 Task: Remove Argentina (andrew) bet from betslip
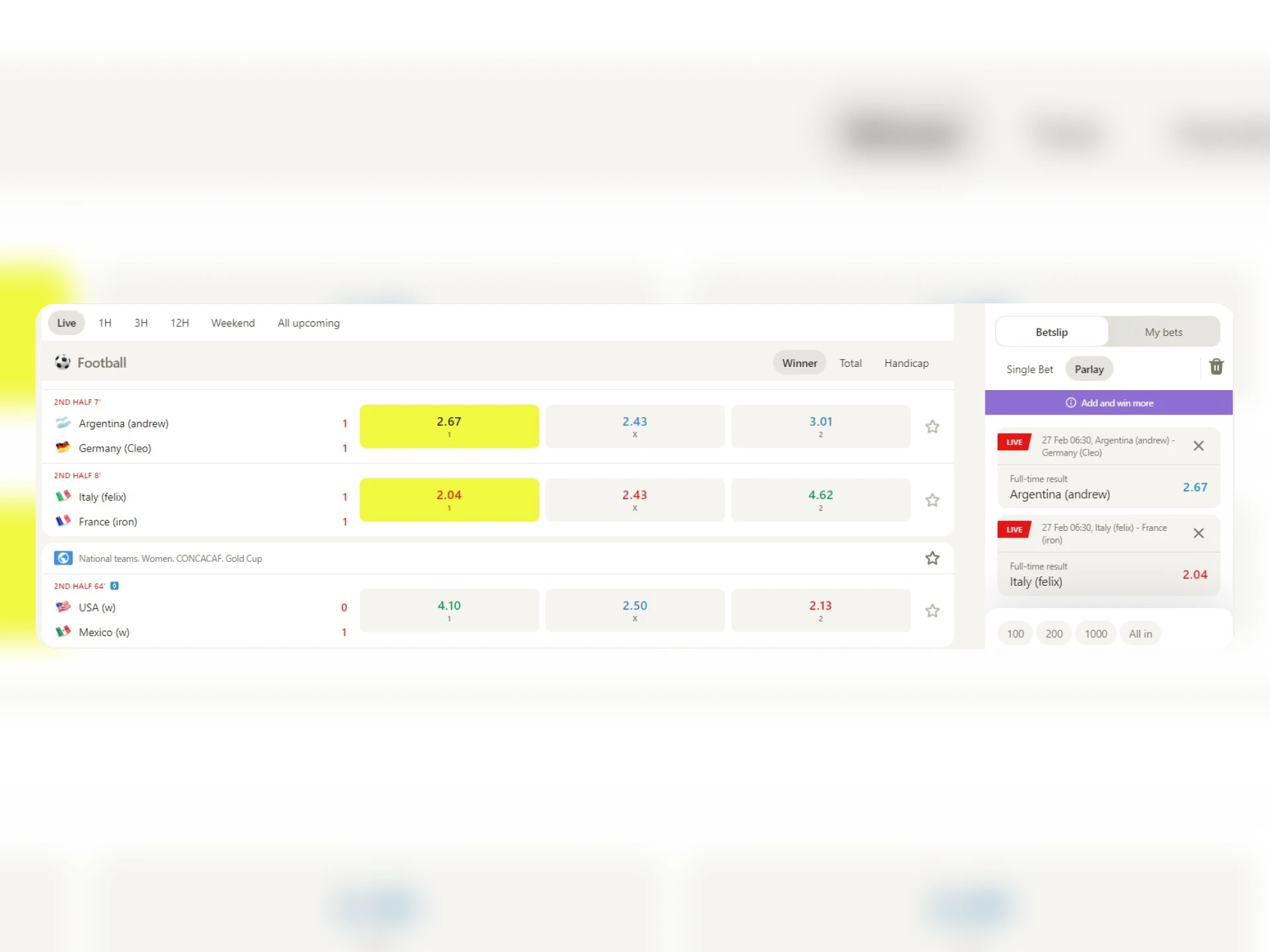click(x=1198, y=446)
